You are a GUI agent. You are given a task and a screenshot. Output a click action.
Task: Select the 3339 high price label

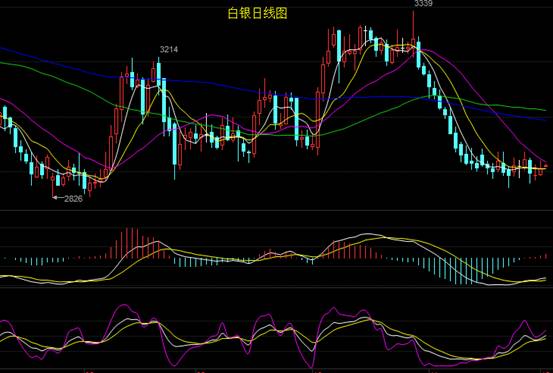point(423,4)
